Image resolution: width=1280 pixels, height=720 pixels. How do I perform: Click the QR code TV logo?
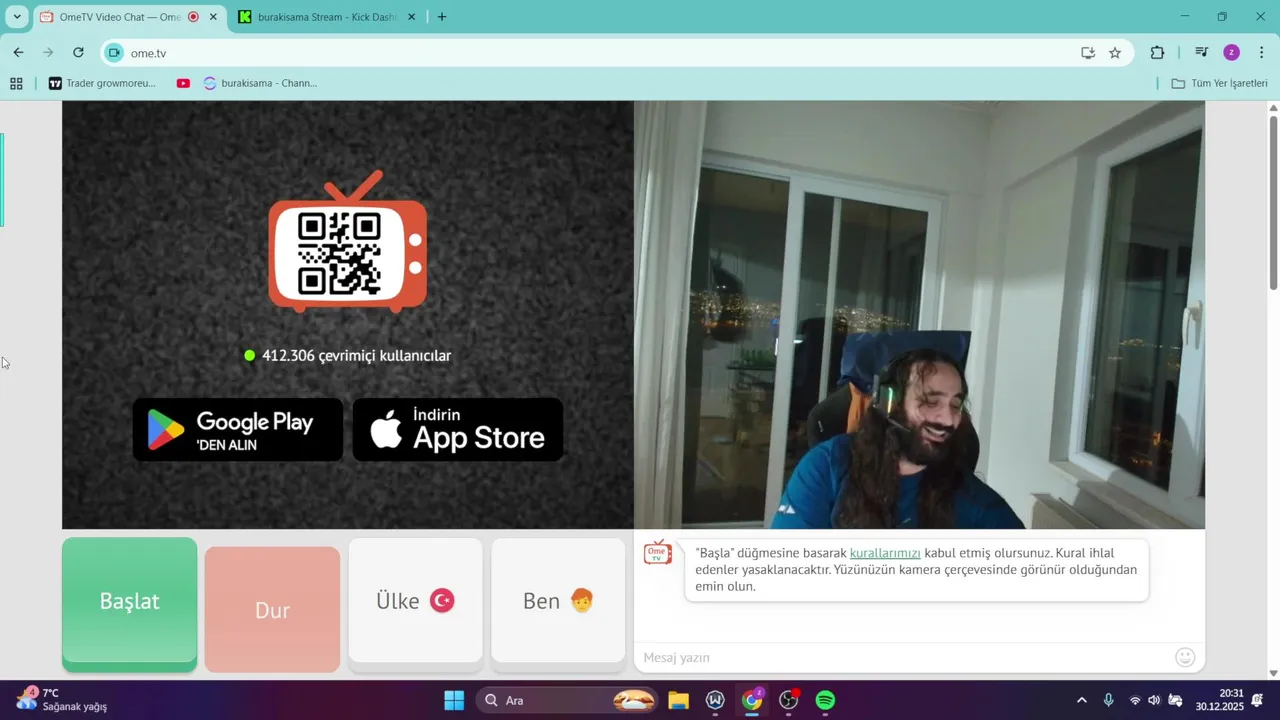(347, 241)
